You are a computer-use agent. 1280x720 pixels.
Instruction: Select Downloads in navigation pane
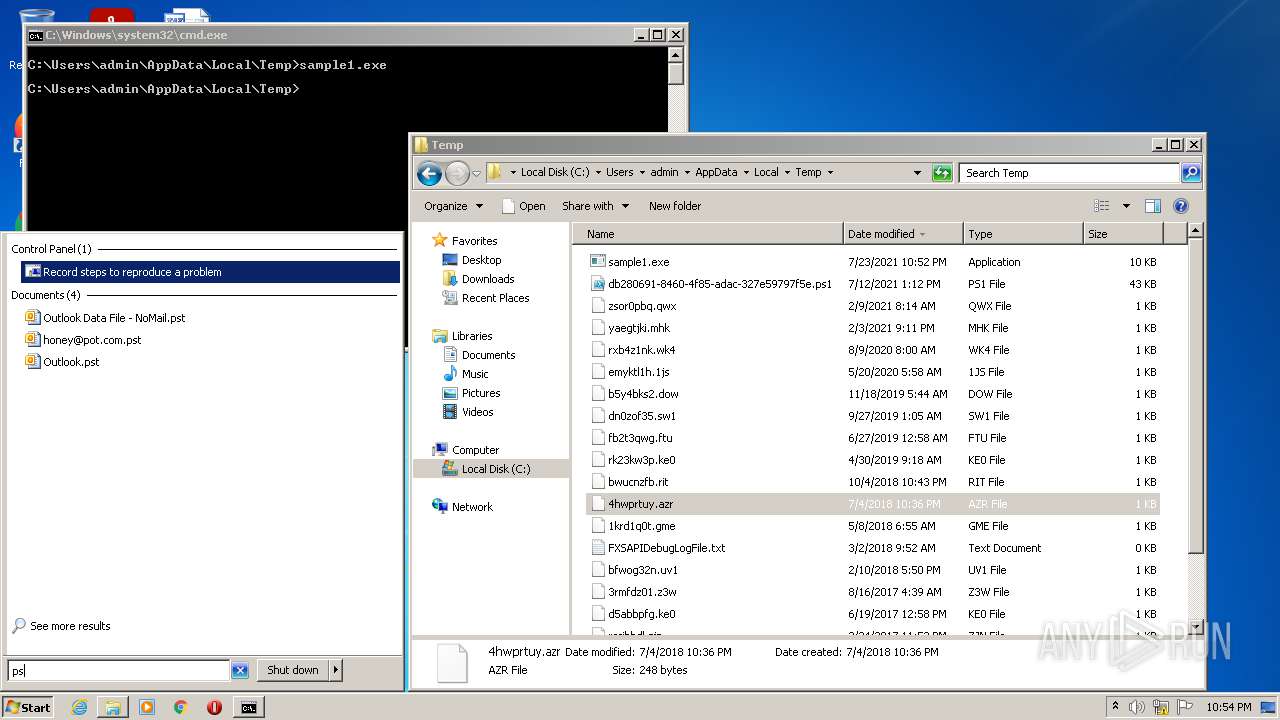pos(488,279)
